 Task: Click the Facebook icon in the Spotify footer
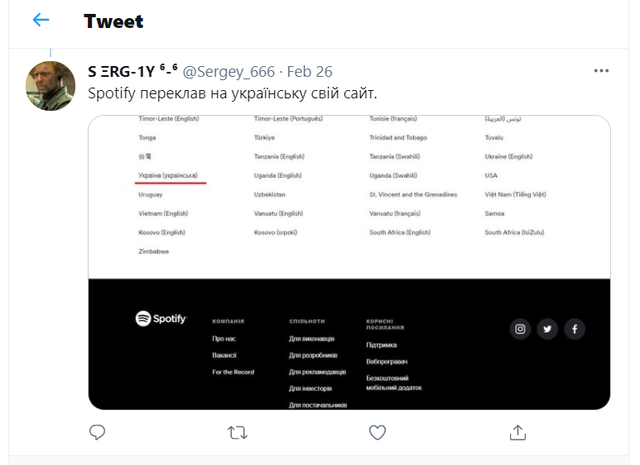575,328
